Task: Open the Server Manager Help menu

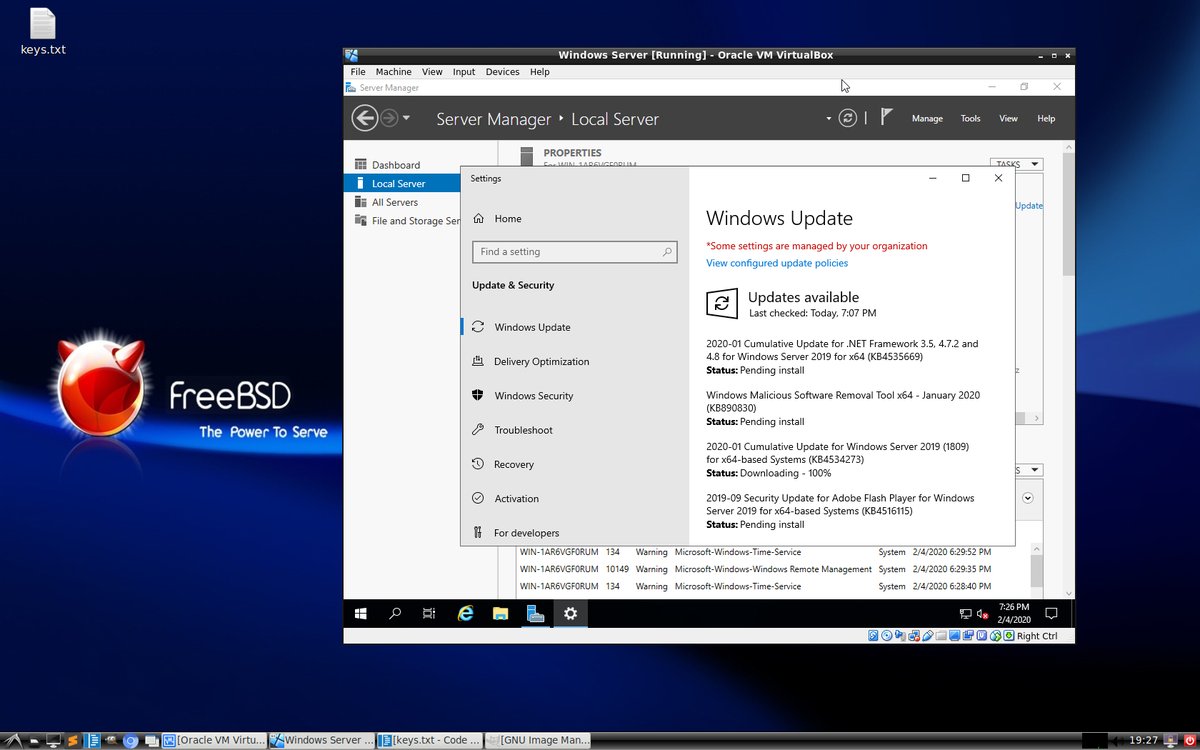Action: point(1046,118)
